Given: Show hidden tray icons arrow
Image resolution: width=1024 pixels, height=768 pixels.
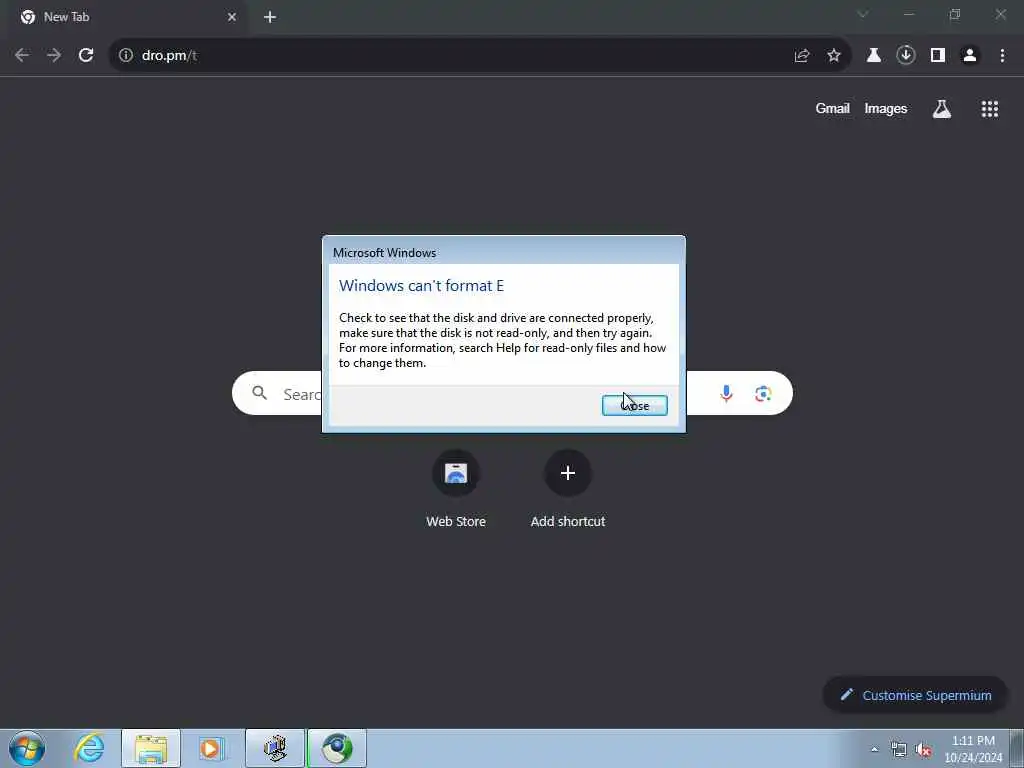Looking at the screenshot, I should (x=874, y=749).
